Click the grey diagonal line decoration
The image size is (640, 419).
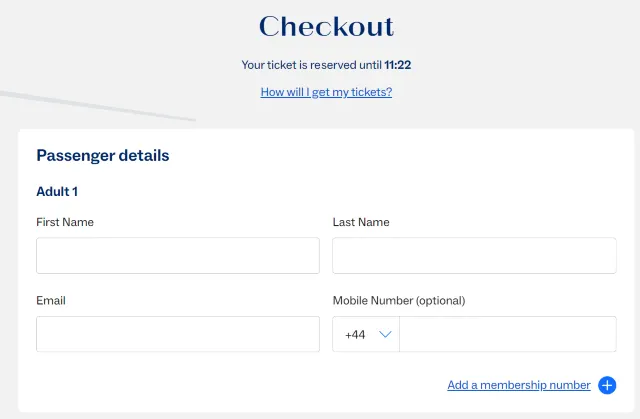pyautogui.click(x=100, y=107)
